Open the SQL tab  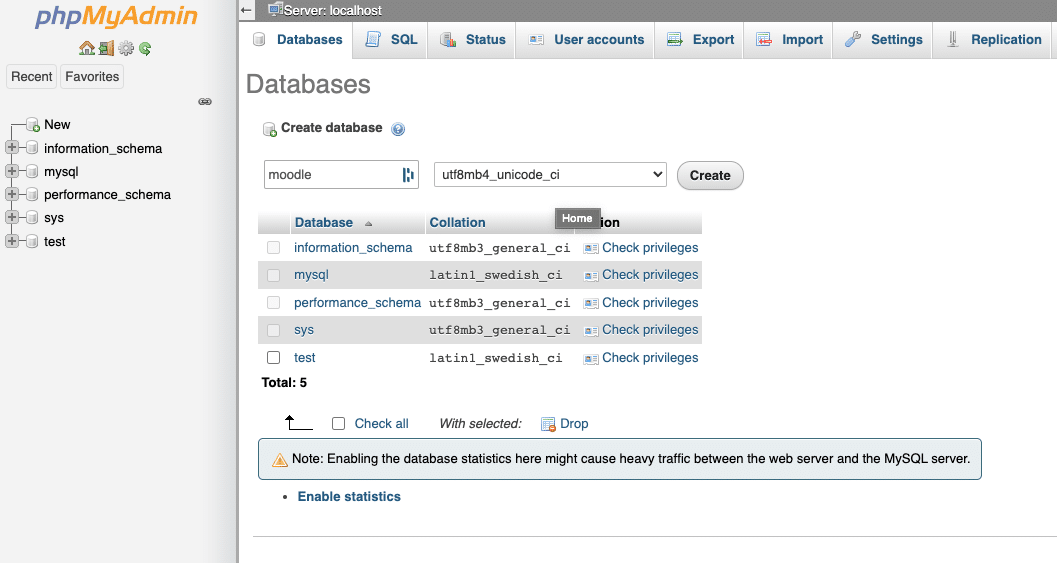pos(391,40)
